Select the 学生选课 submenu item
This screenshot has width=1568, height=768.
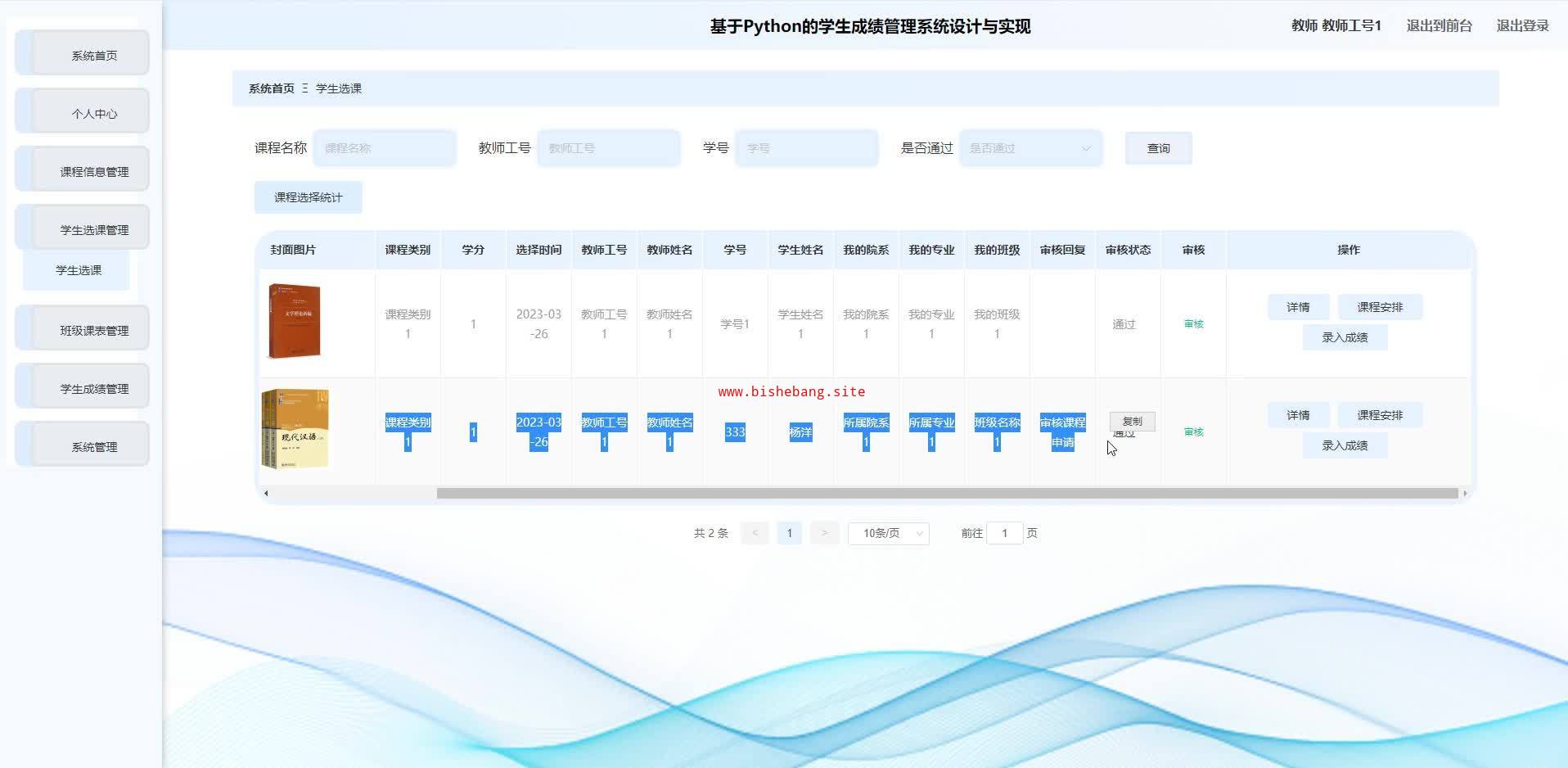coord(78,270)
